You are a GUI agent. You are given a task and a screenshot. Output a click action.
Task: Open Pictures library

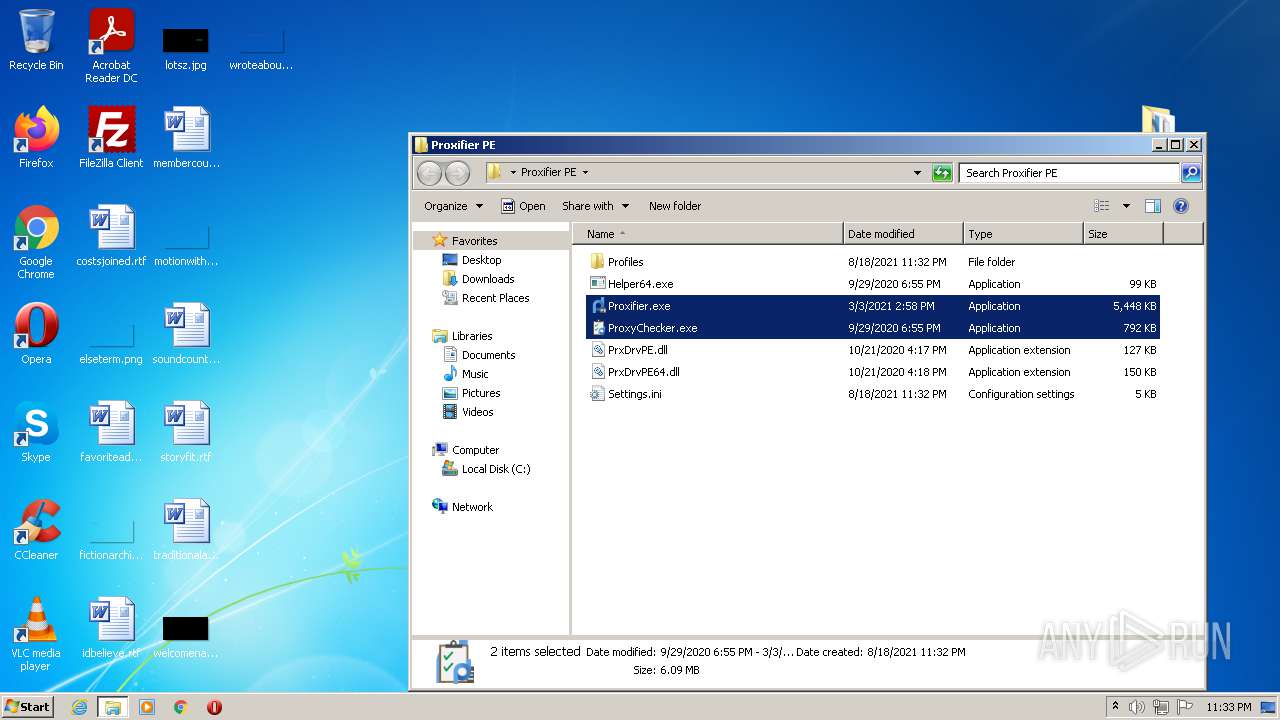tap(480, 393)
